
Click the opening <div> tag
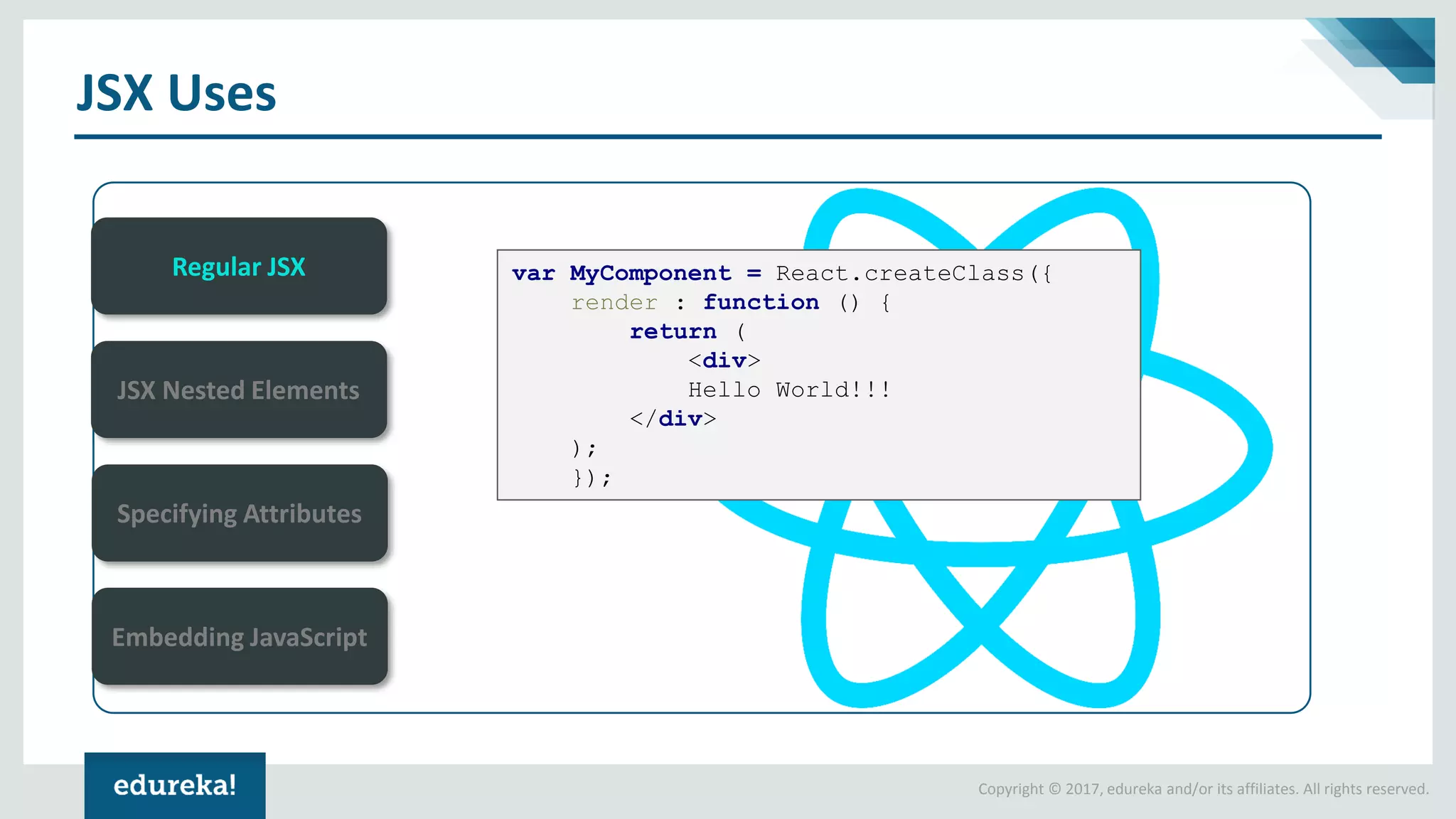point(724,361)
